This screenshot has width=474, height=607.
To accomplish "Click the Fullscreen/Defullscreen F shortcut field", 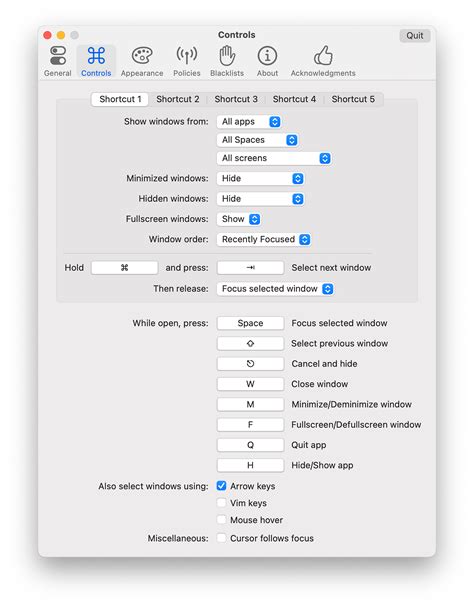I will 250,425.
